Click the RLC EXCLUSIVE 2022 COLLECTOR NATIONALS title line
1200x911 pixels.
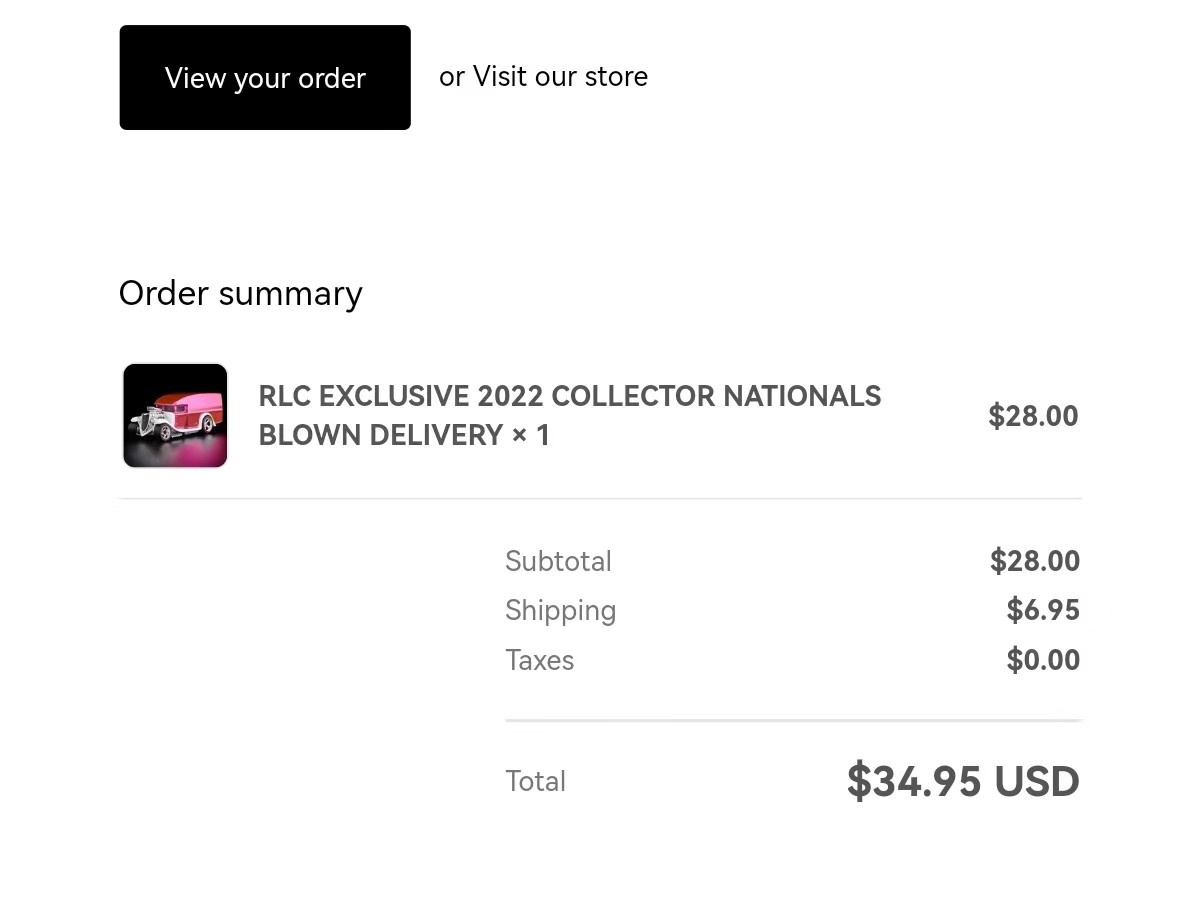click(570, 396)
